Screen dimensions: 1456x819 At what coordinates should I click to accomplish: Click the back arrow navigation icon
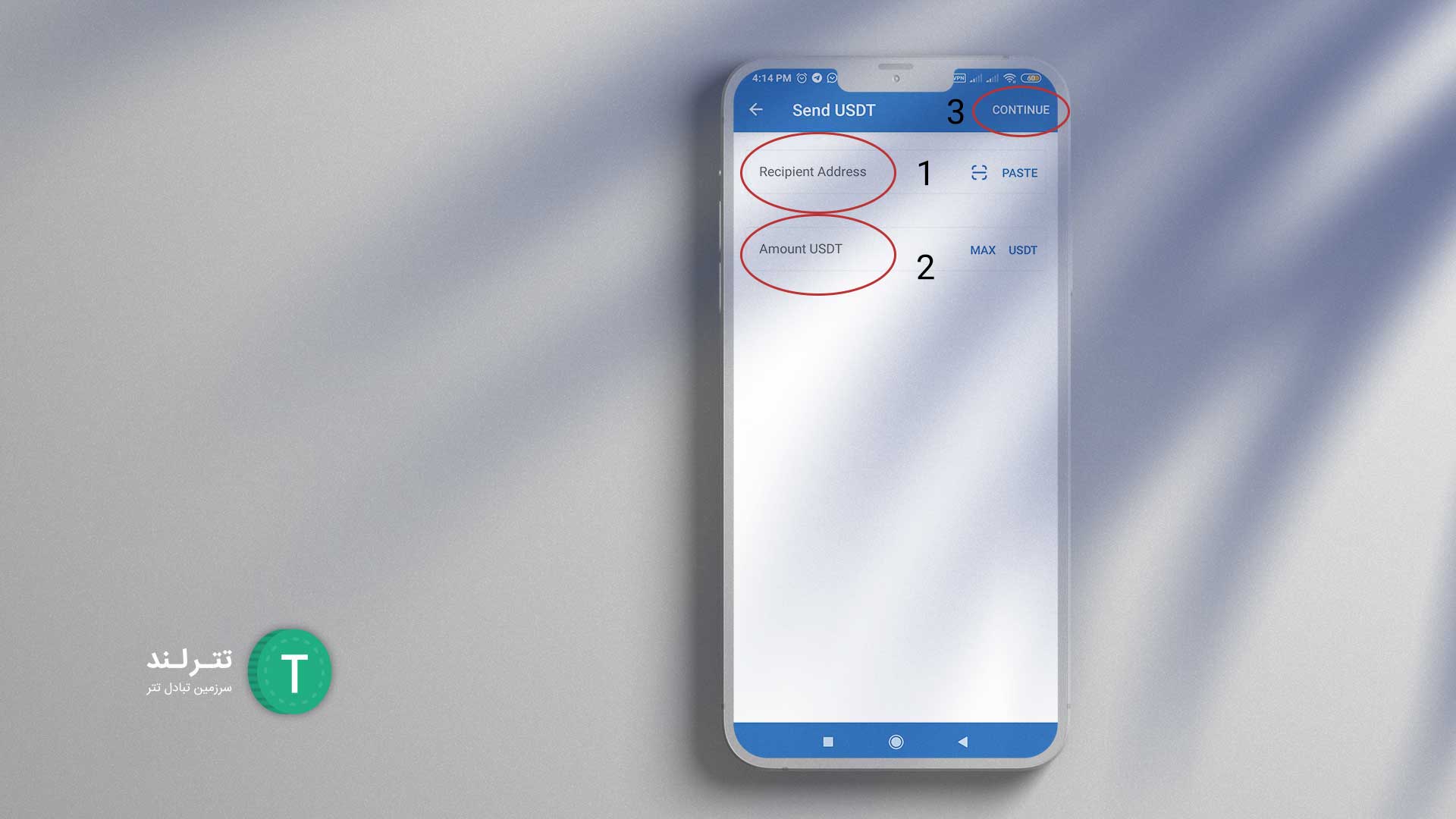[755, 110]
